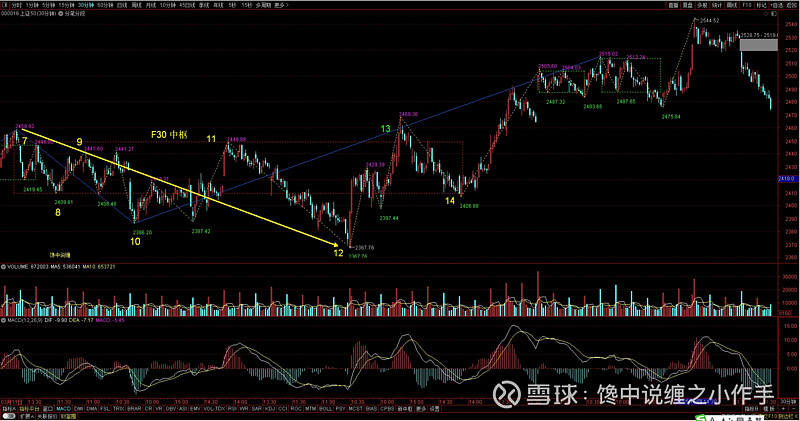Select the 30分钟 period tab
The height and width of the screenshot is (421, 800).
[x=86, y=5]
